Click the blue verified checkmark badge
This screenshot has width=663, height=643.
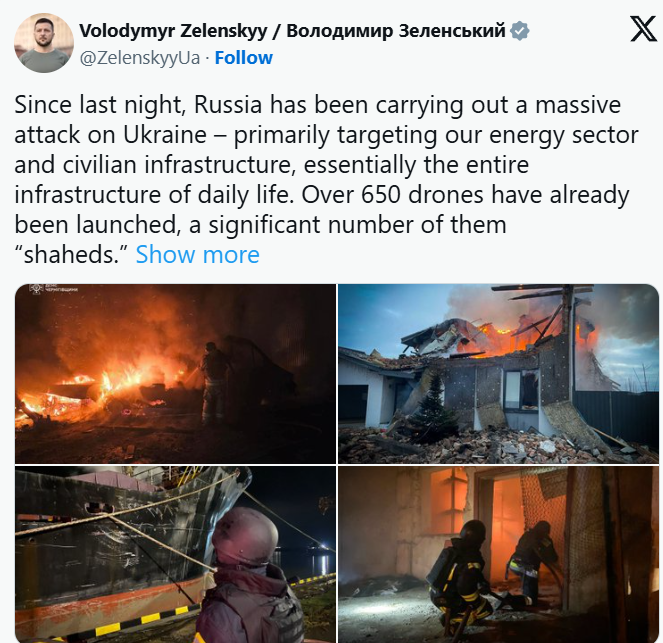pyautogui.click(x=520, y=31)
